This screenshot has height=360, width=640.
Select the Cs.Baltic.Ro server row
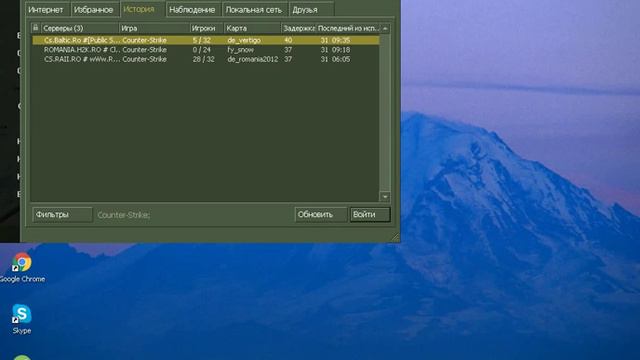pos(206,40)
